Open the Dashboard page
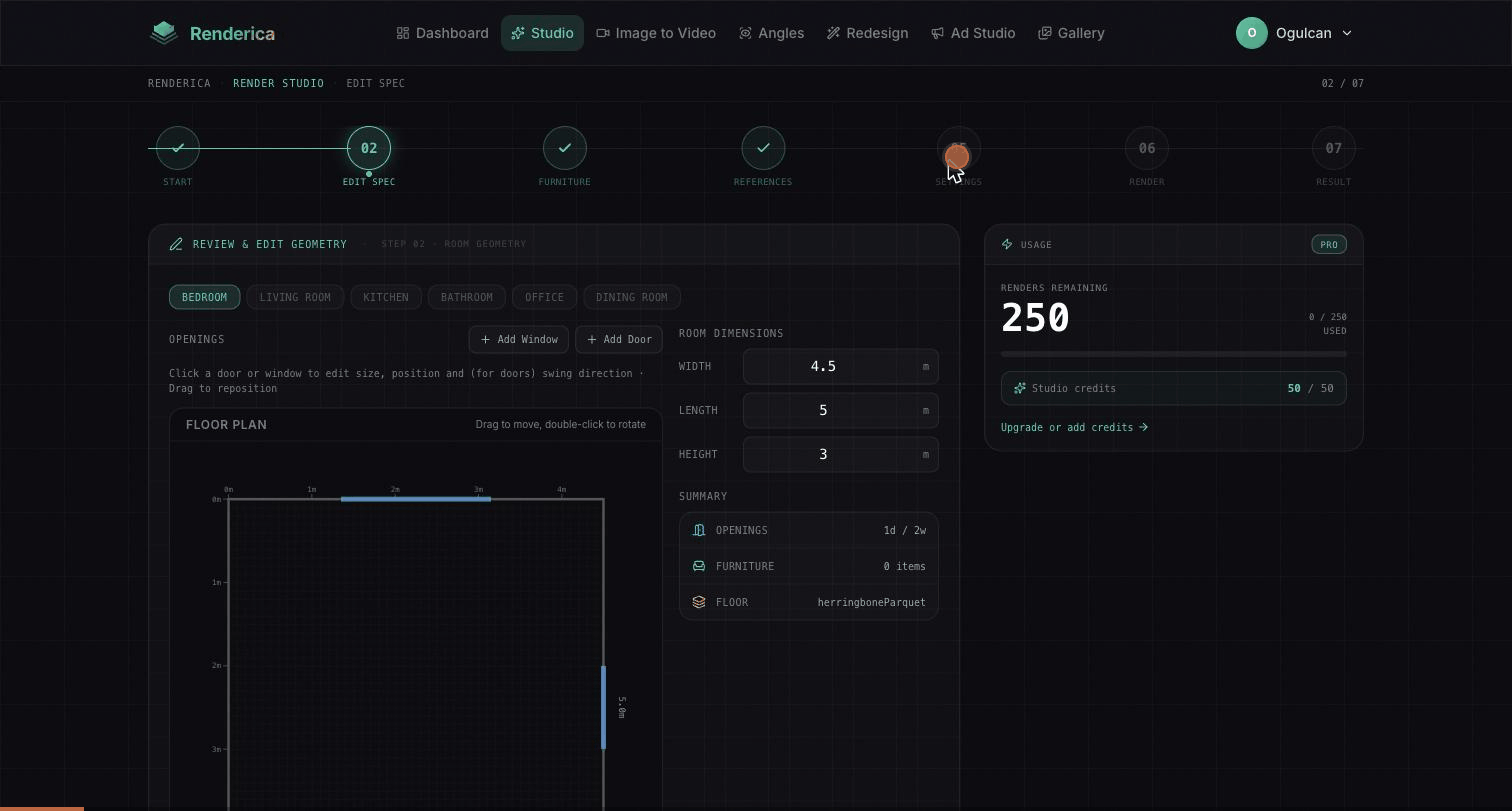This screenshot has height=811, width=1512. click(442, 33)
